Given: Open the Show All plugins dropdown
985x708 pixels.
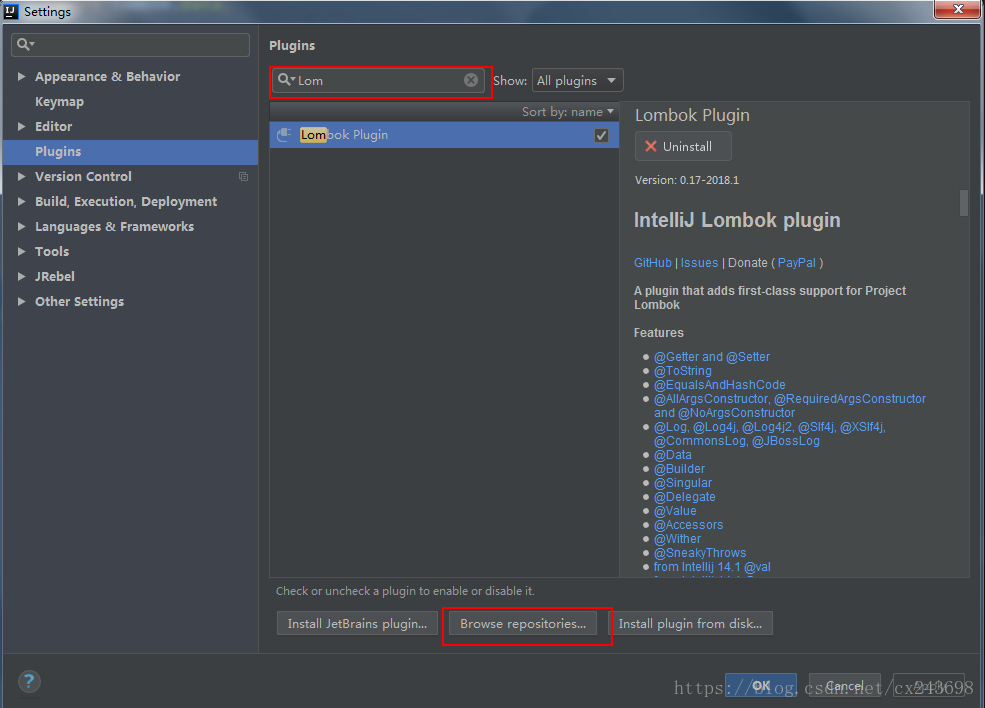Looking at the screenshot, I should coord(577,80).
